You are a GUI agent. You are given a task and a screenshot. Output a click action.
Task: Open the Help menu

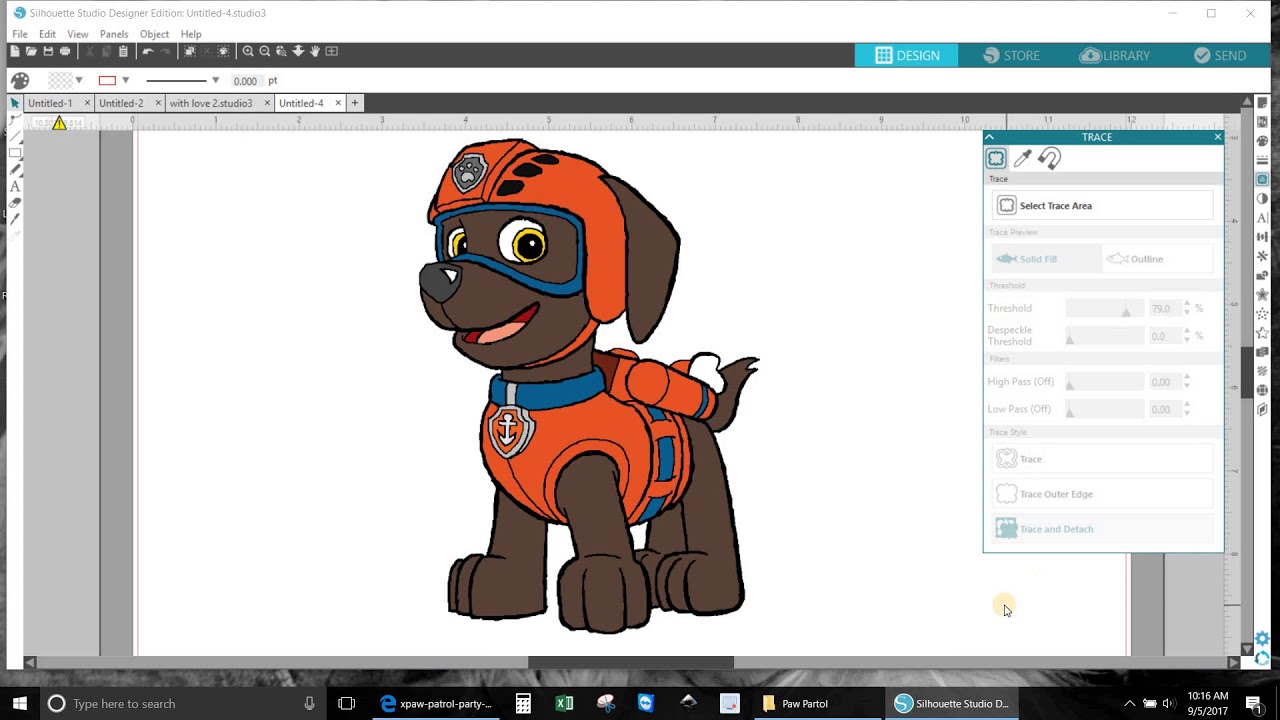[191, 34]
